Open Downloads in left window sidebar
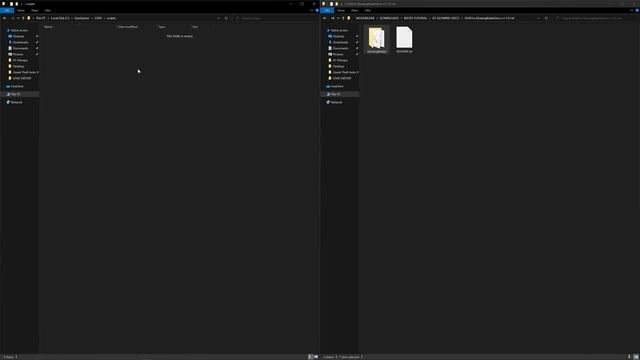 click(20, 42)
